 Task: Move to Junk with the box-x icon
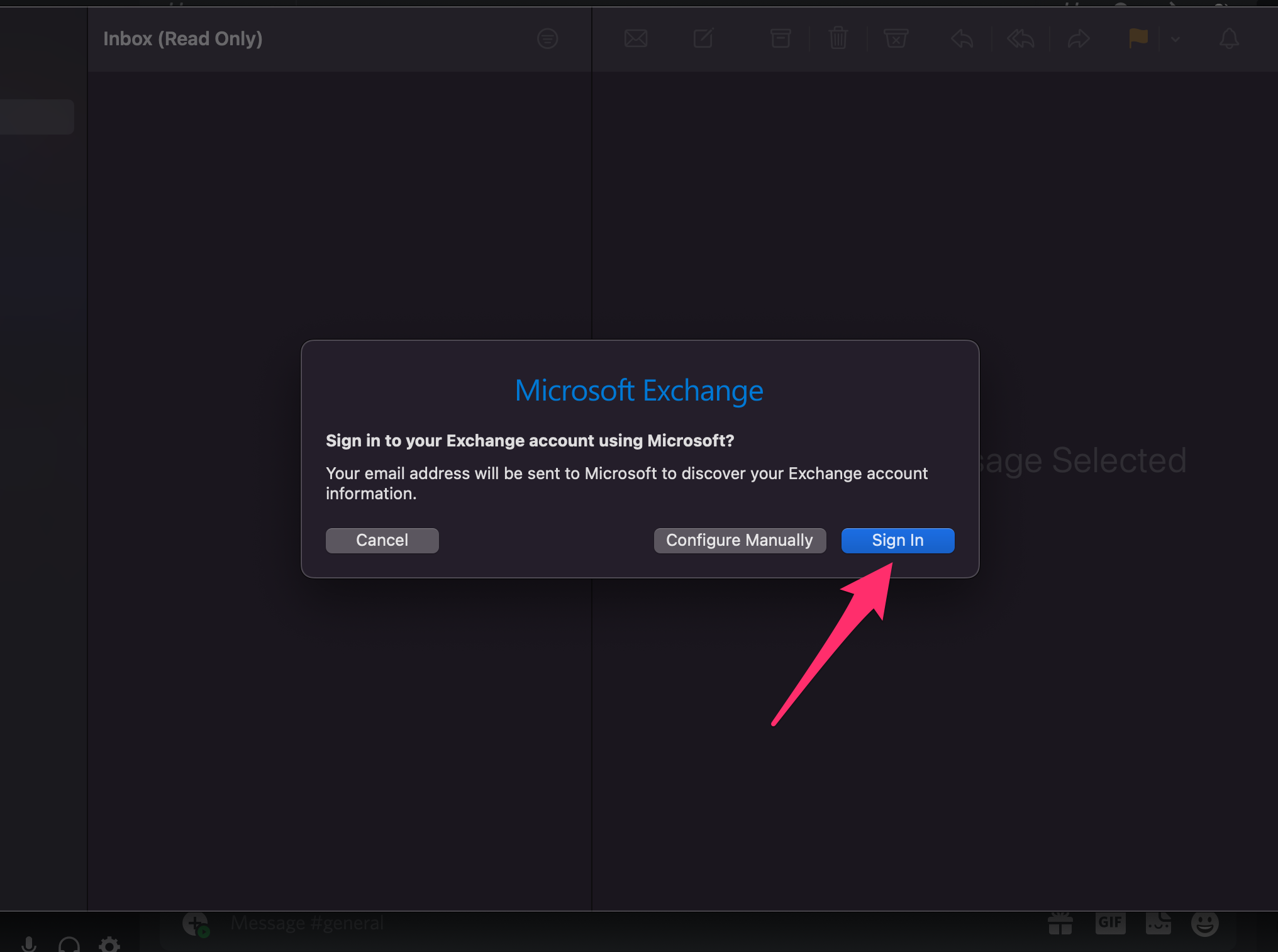pyautogui.click(x=896, y=39)
